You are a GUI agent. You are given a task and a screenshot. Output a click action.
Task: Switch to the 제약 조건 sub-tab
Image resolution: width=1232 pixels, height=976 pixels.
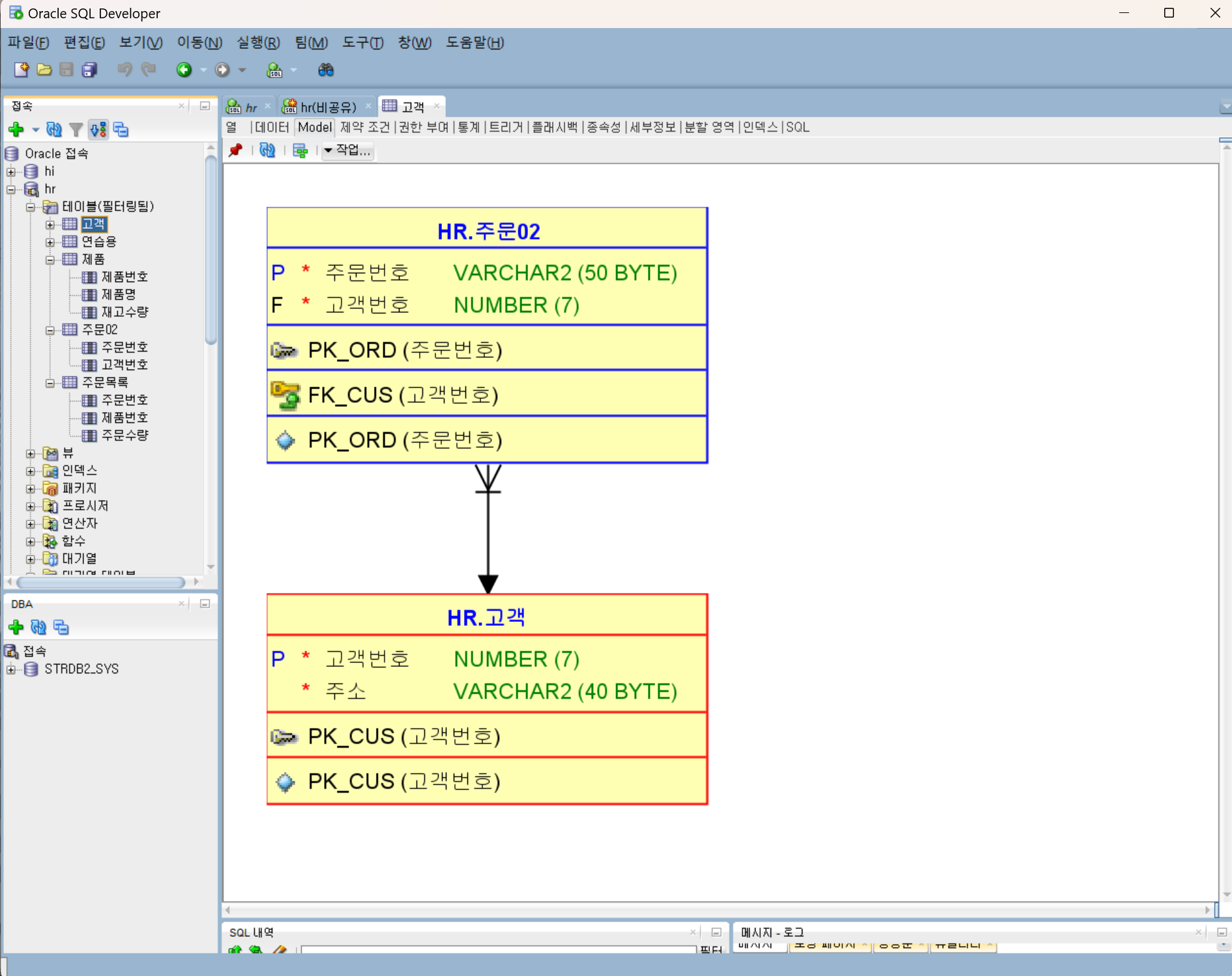(365, 127)
